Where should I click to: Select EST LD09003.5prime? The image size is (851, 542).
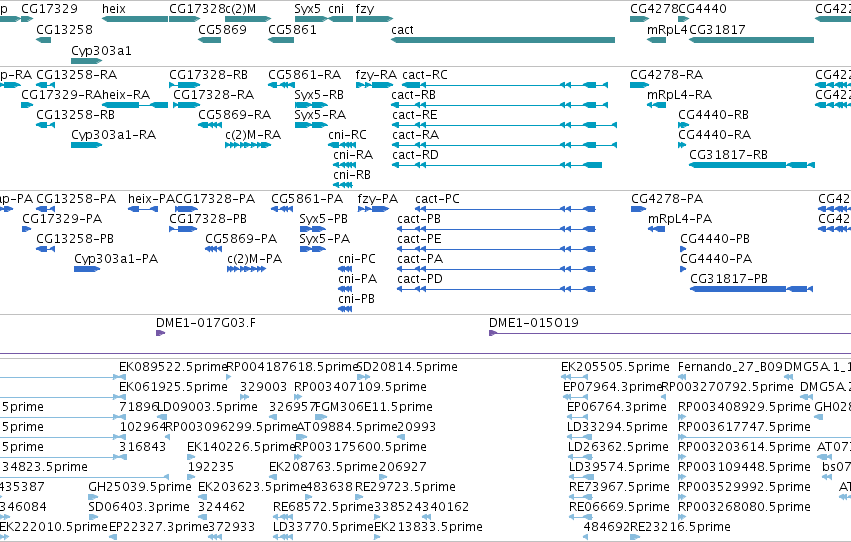pos(207,407)
